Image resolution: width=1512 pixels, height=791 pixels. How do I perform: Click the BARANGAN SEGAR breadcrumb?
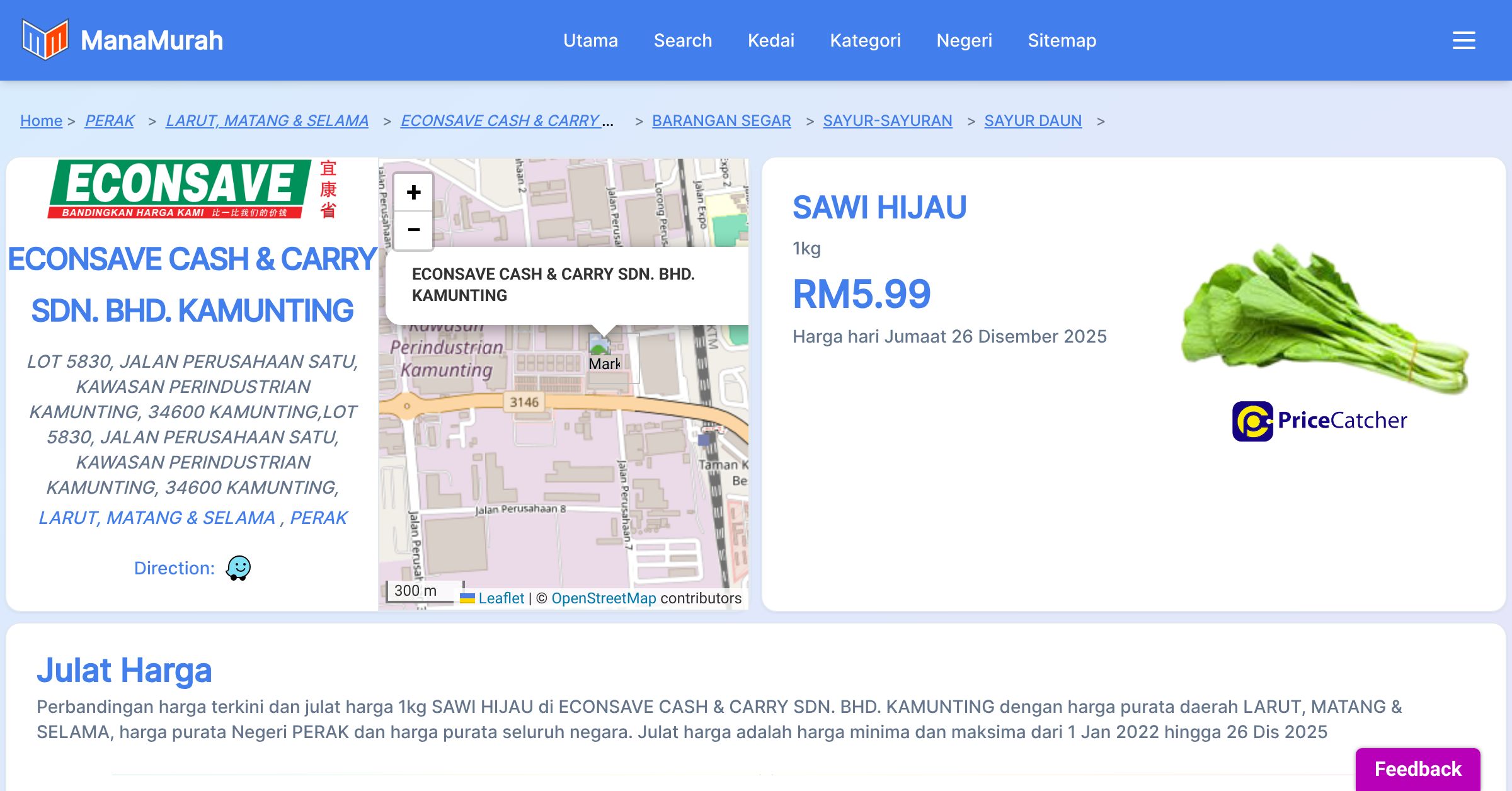click(721, 120)
